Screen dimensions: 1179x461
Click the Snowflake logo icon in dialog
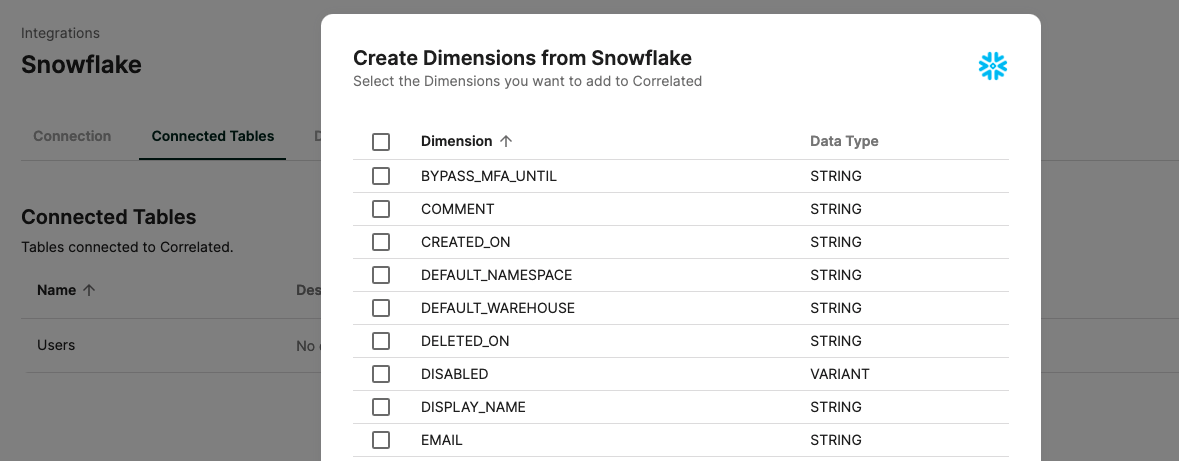(993, 66)
